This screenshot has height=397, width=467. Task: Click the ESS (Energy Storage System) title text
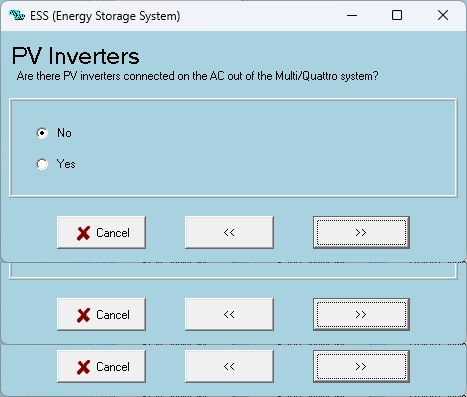coord(105,16)
